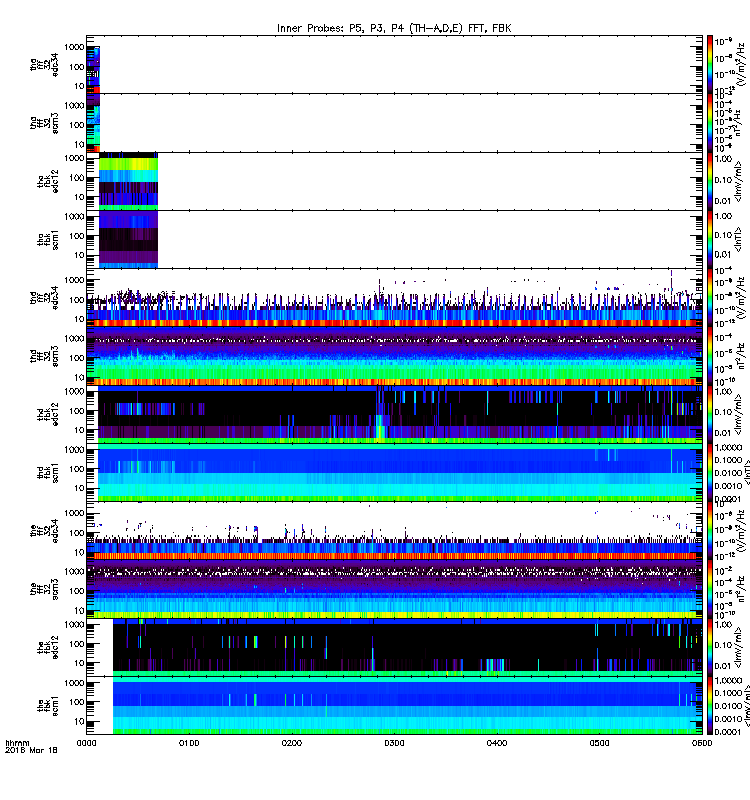Click the color bar beside thd fff edc34 panel
The image size is (750, 800).
click(710, 297)
